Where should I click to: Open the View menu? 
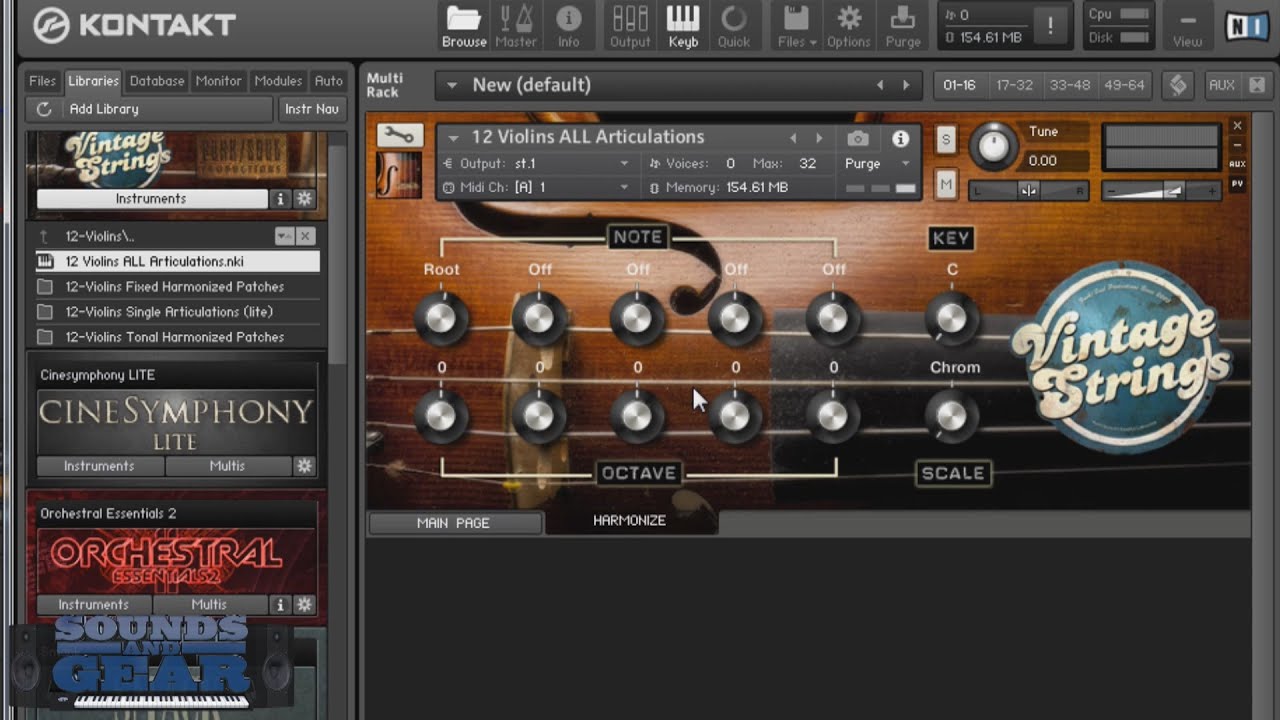[1188, 28]
